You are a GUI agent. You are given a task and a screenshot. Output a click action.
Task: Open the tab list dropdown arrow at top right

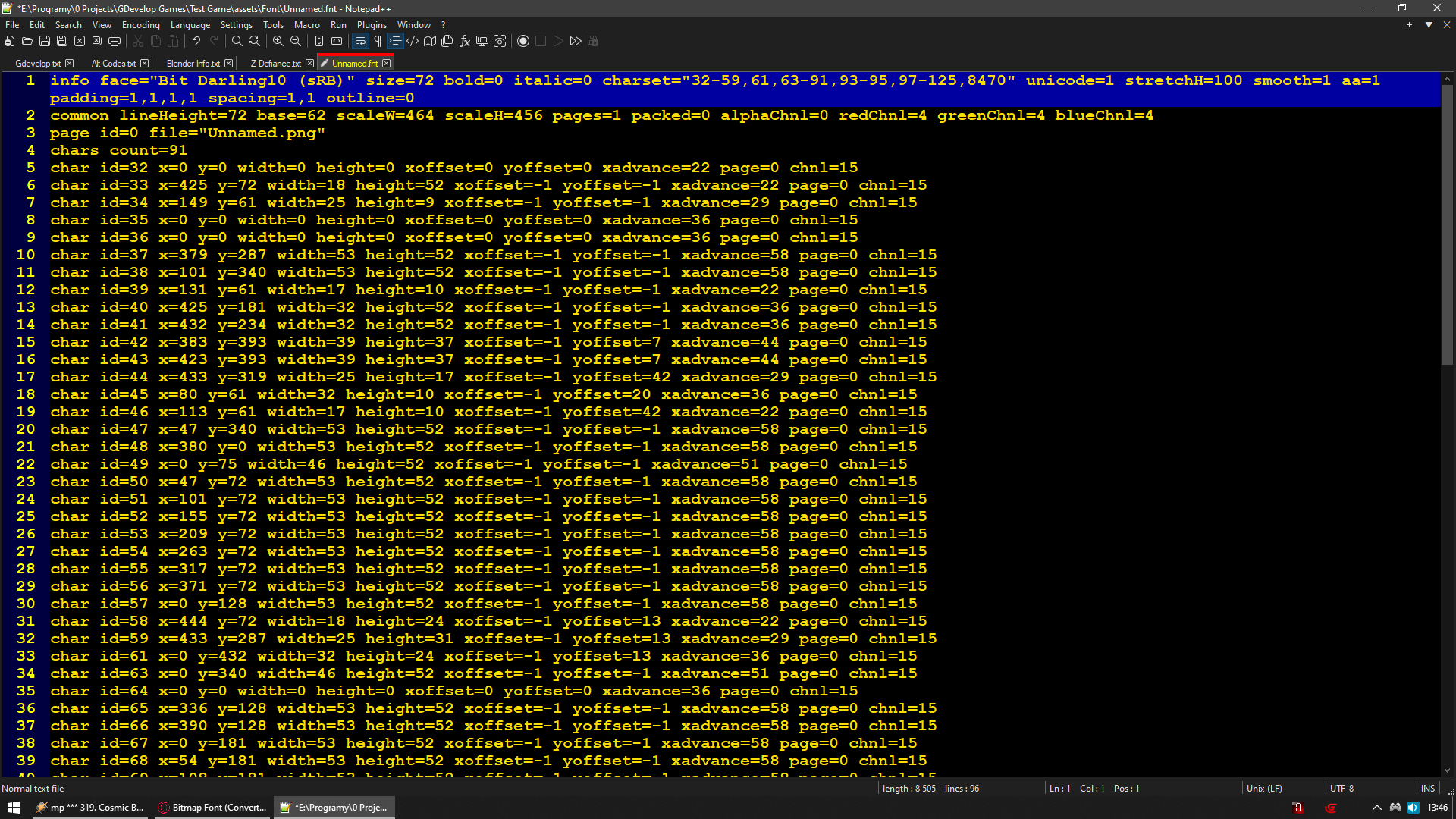point(1429,25)
